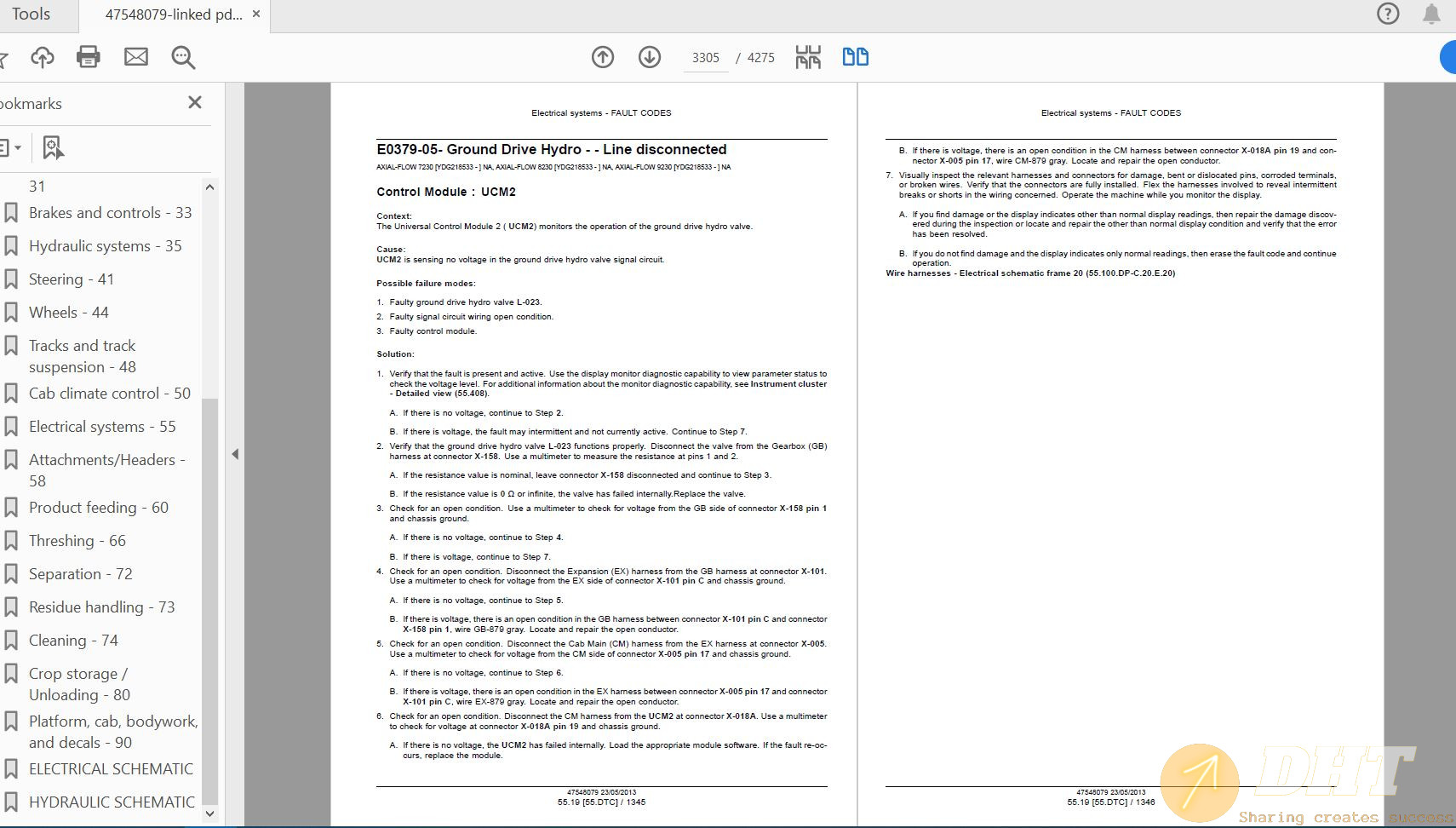Click the upload to cloud icon
Image resolution: width=1456 pixels, height=828 pixels.
click(43, 57)
